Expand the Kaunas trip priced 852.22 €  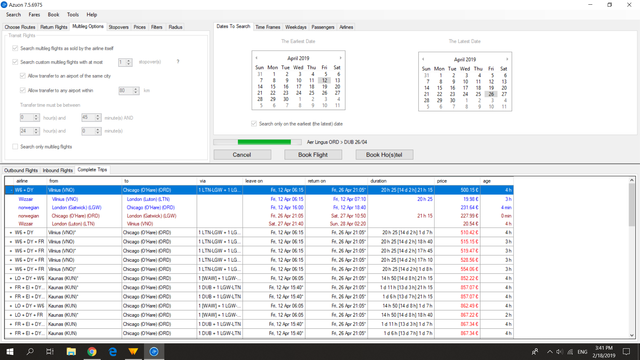click(11, 278)
